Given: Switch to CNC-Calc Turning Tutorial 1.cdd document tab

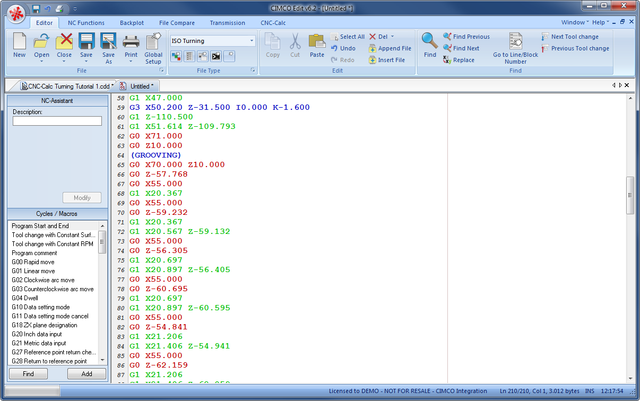Looking at the screenshot, I should click(67, 86).
